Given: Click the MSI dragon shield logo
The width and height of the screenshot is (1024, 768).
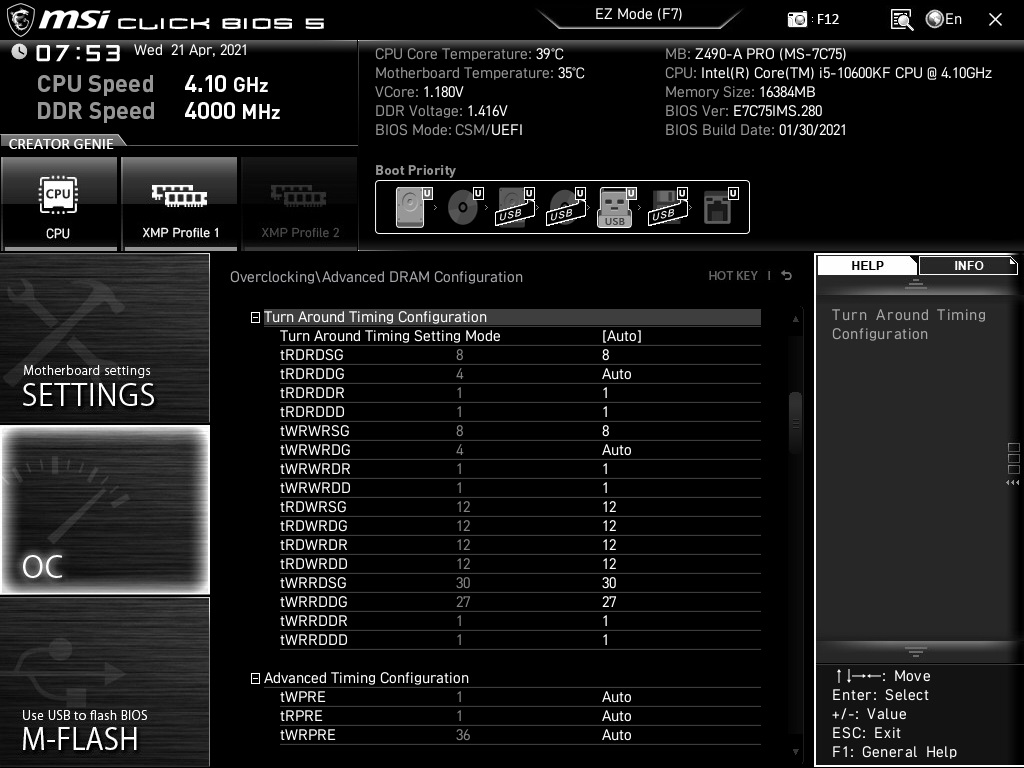Looking at the screenshot, I should (20, 20).
